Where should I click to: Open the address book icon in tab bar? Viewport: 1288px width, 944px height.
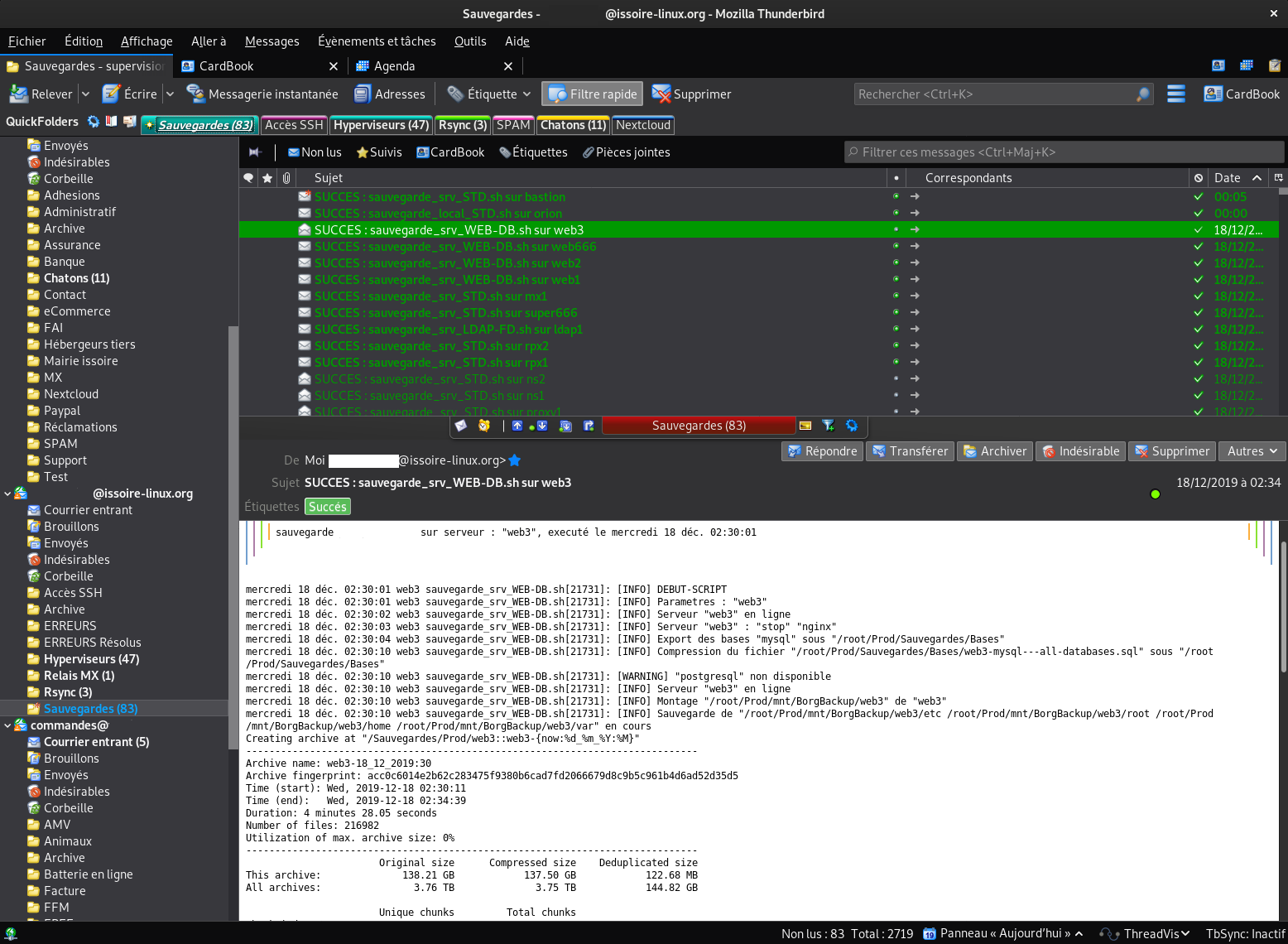point(1218,65)
